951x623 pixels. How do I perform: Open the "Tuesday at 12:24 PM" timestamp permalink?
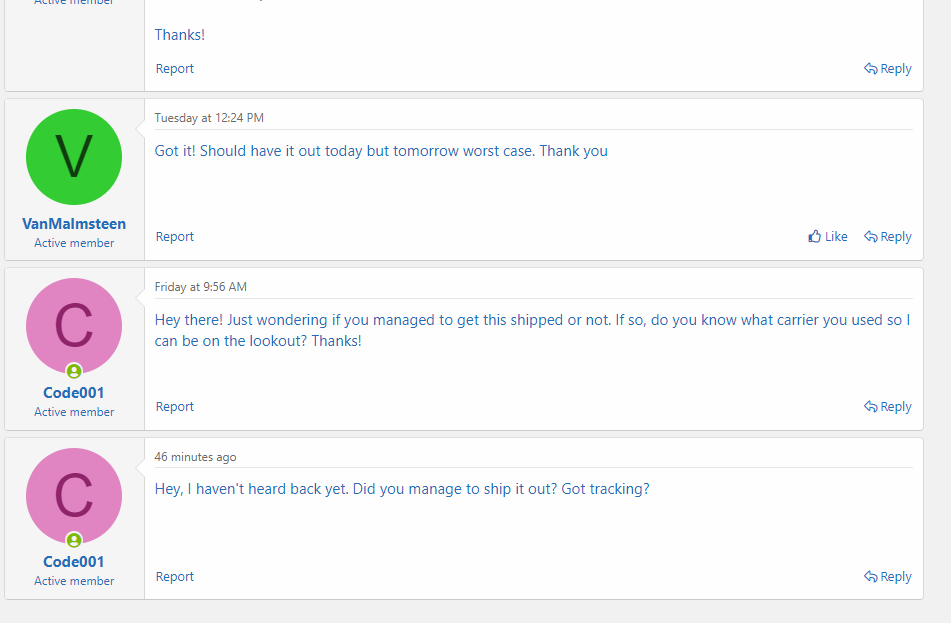pyautogui.click(x=209, y=118)
